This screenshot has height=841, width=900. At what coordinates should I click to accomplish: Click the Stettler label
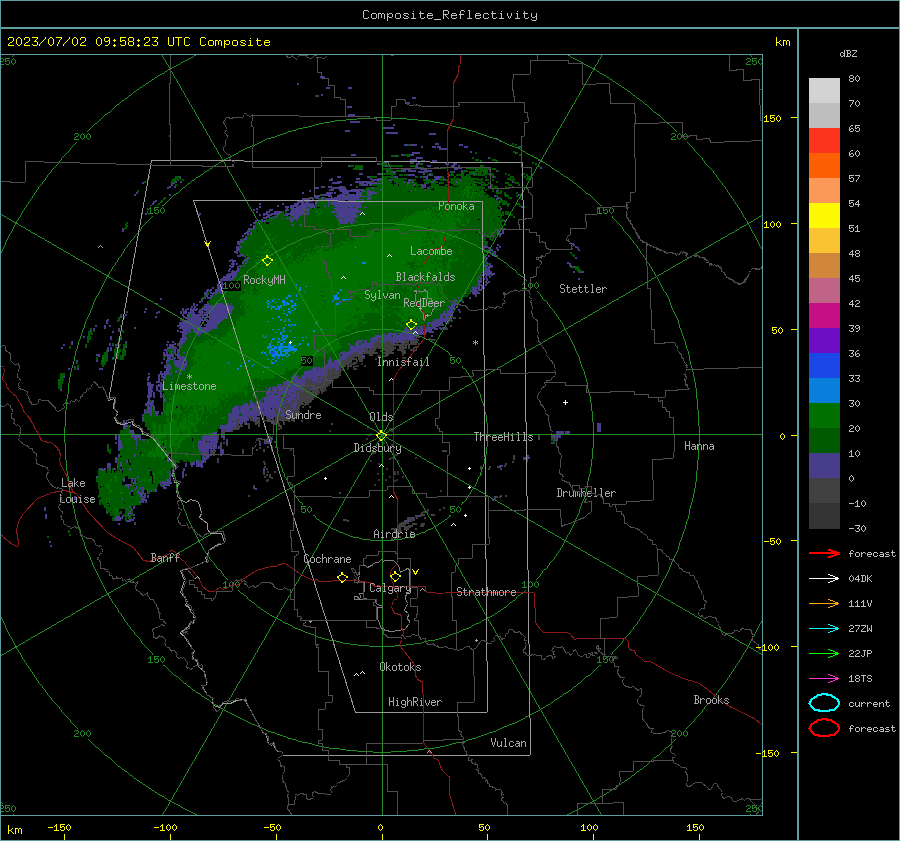[583, 289]
